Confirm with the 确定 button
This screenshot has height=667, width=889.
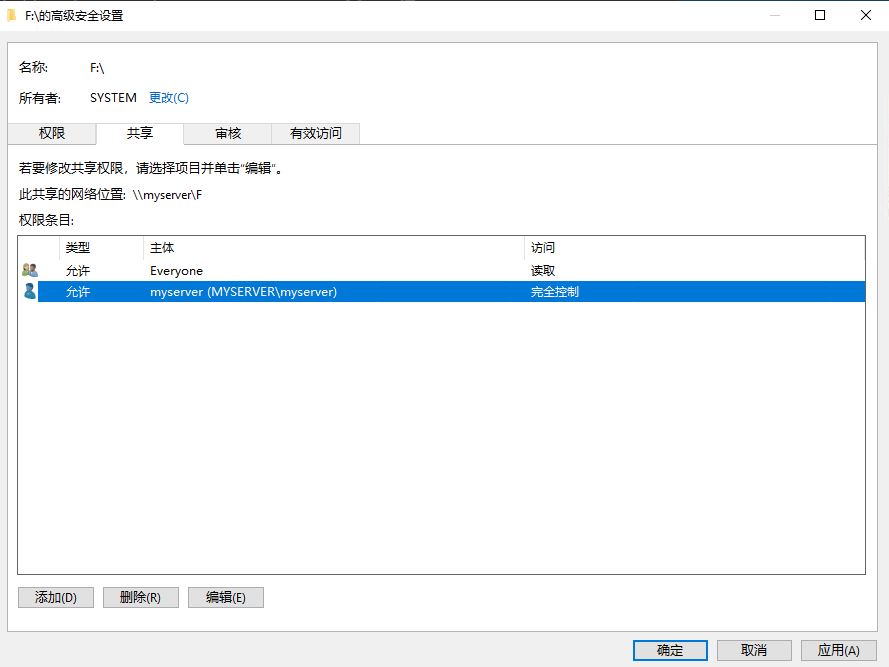tap(670, 650)
